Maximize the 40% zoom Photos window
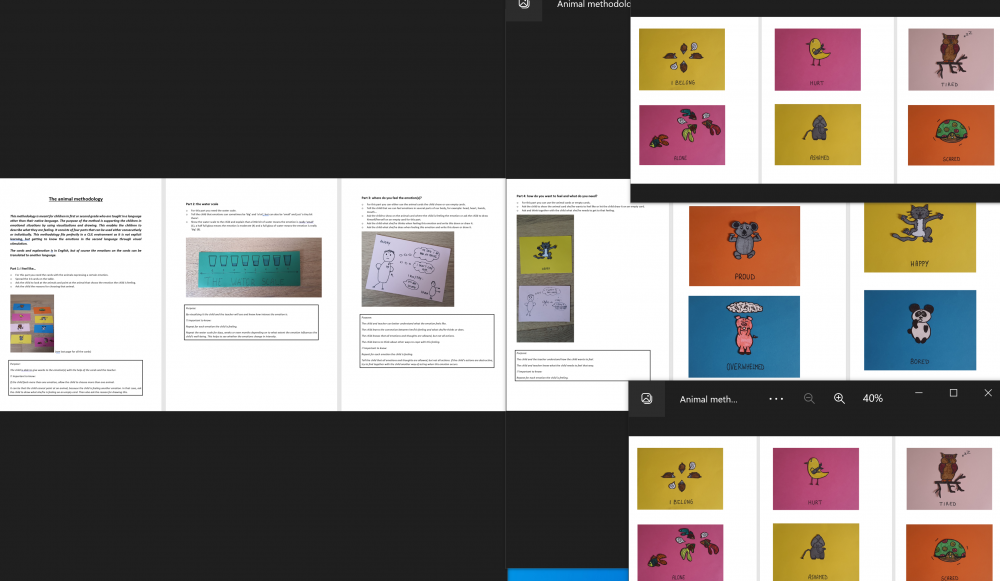 click(953, 393)
